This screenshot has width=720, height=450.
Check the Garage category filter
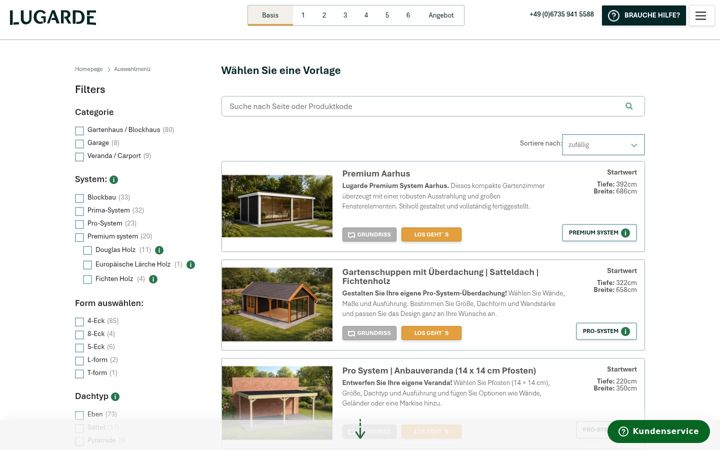point(79,144)
